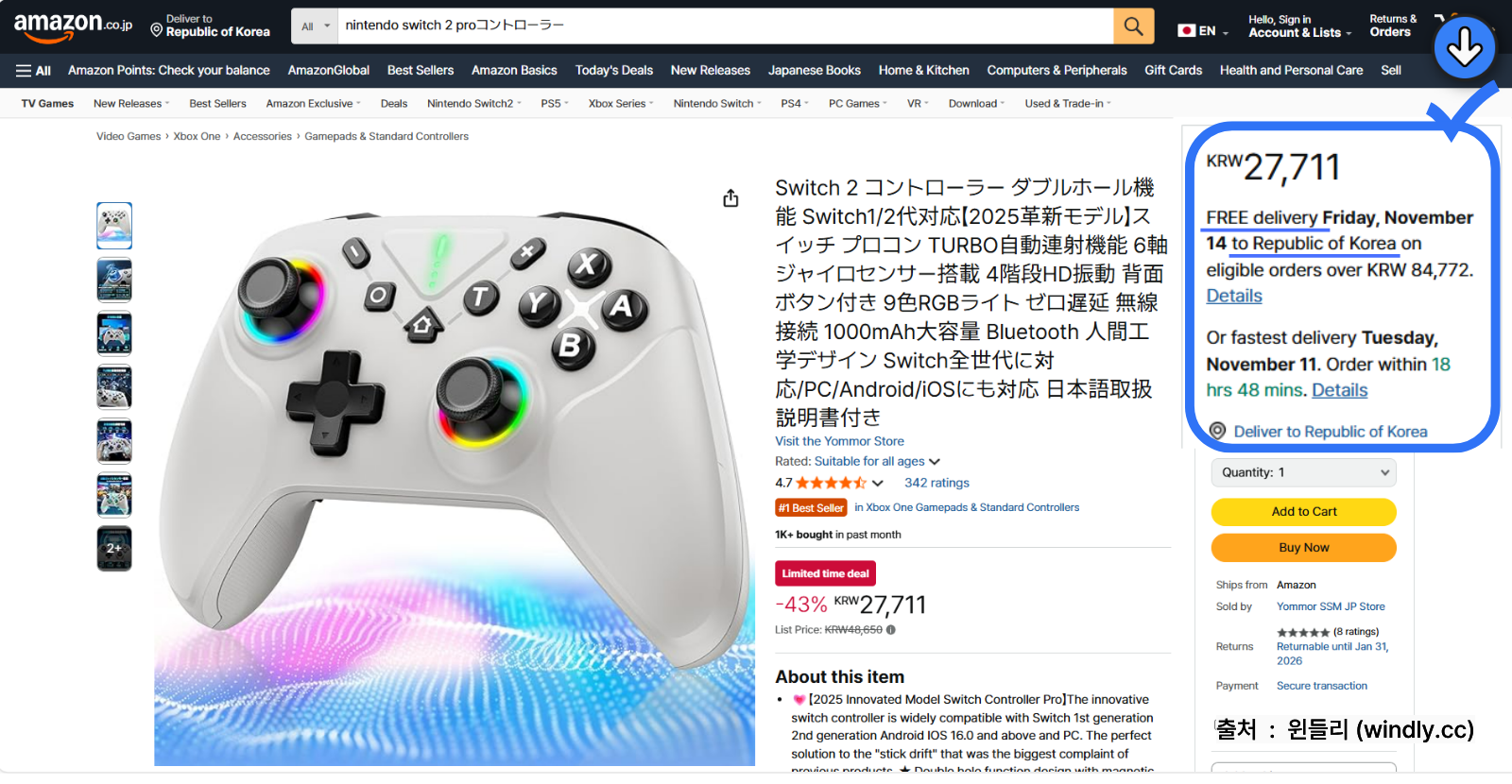
Task: Click the List Price info icon
Action: [891, 630]
